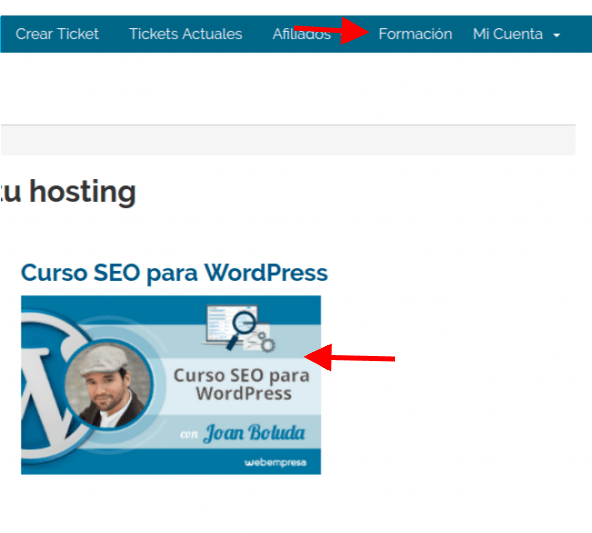Open the Formación section
Screen dimensions: 592x533
[x=415, y=34]
